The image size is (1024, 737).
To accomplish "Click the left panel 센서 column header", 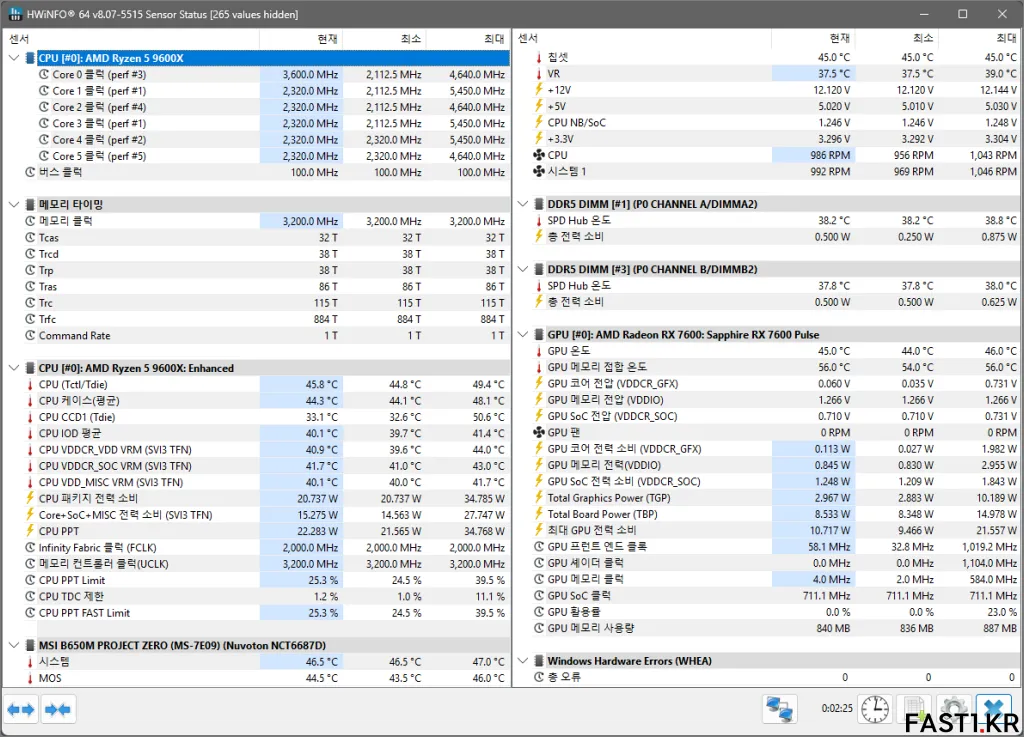I will 131,39.
